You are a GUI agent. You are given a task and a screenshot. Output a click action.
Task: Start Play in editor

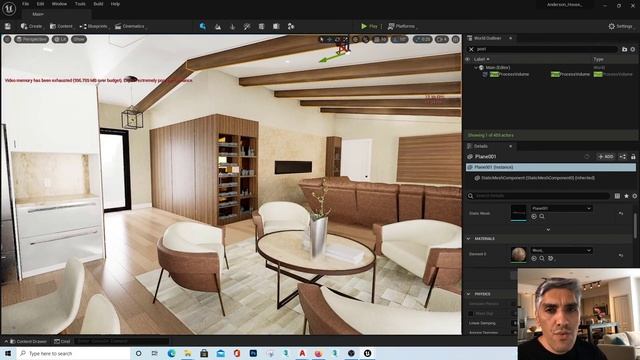pyautogui.click(x=369, y=26)
